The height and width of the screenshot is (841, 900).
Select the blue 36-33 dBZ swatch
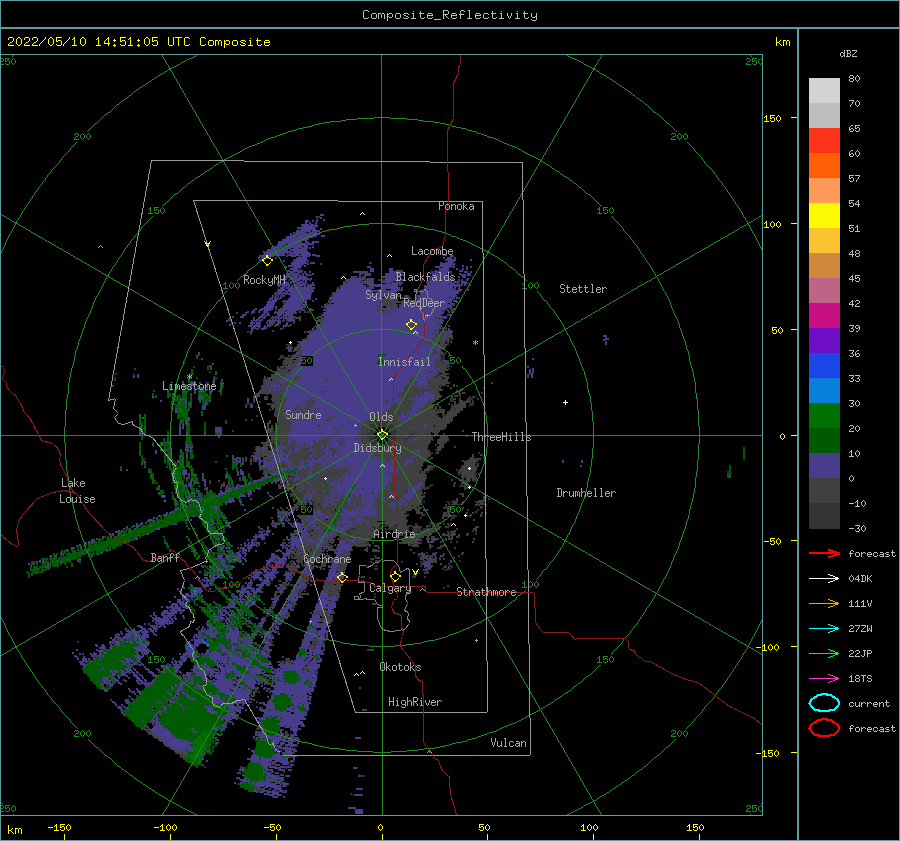pos(824,366)
